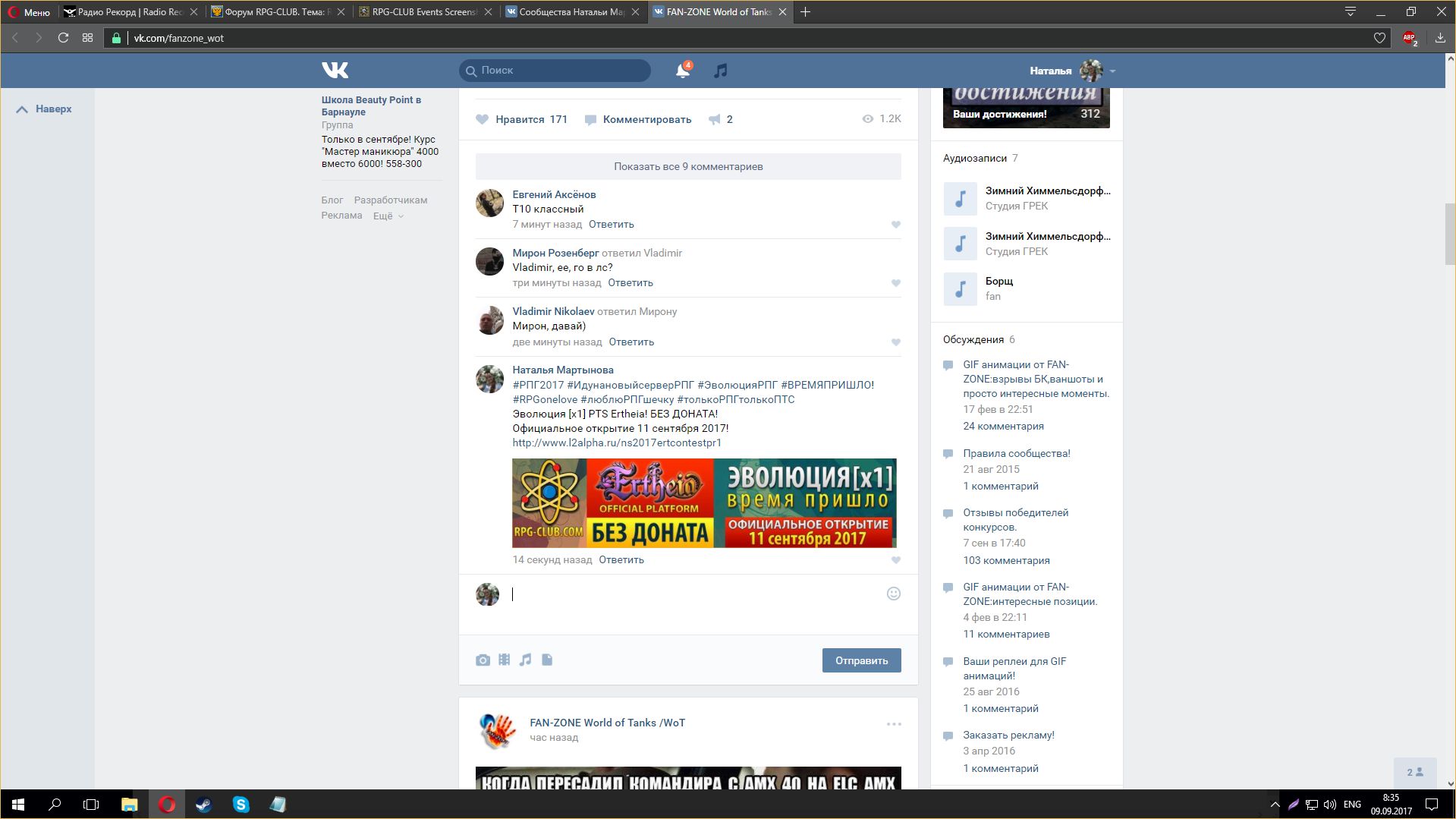The width and height of the screenshot is (1456, 819).
Task: Open the ad blocker extension icon
Action: (1410, 38)
